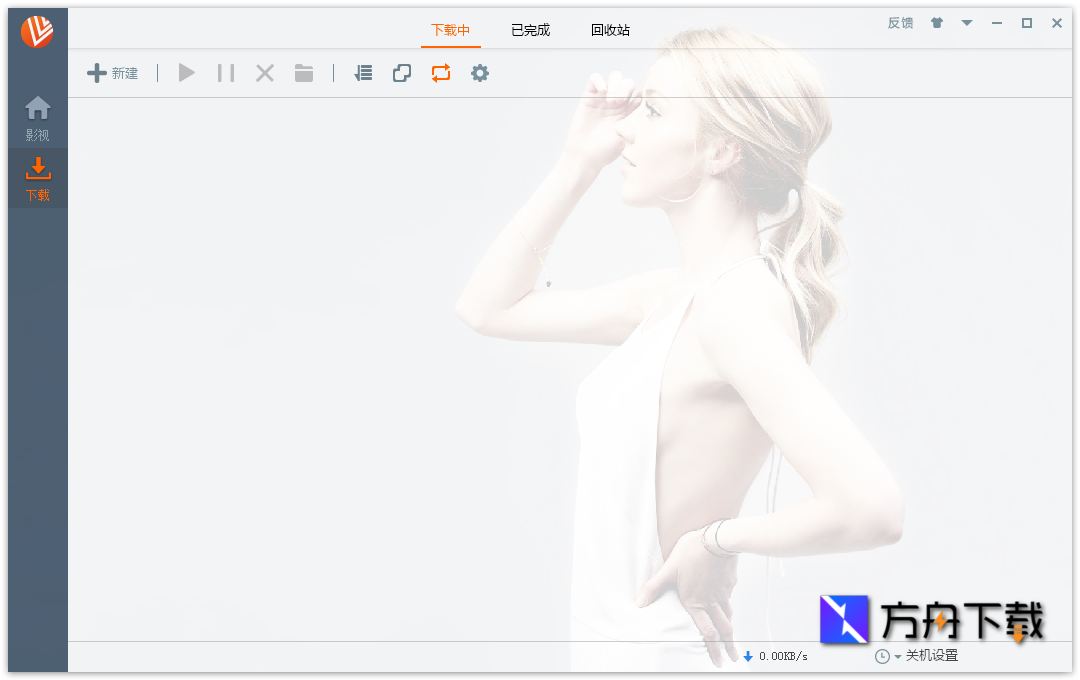Open settings with the gear icon

pyautogui.click(x=480, y=73)
